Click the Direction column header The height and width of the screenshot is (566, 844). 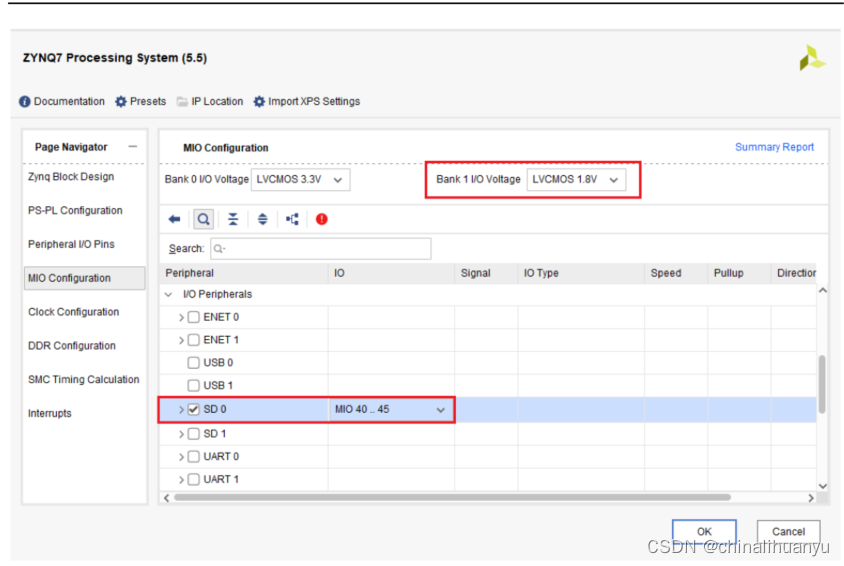[x=794, y=273]
